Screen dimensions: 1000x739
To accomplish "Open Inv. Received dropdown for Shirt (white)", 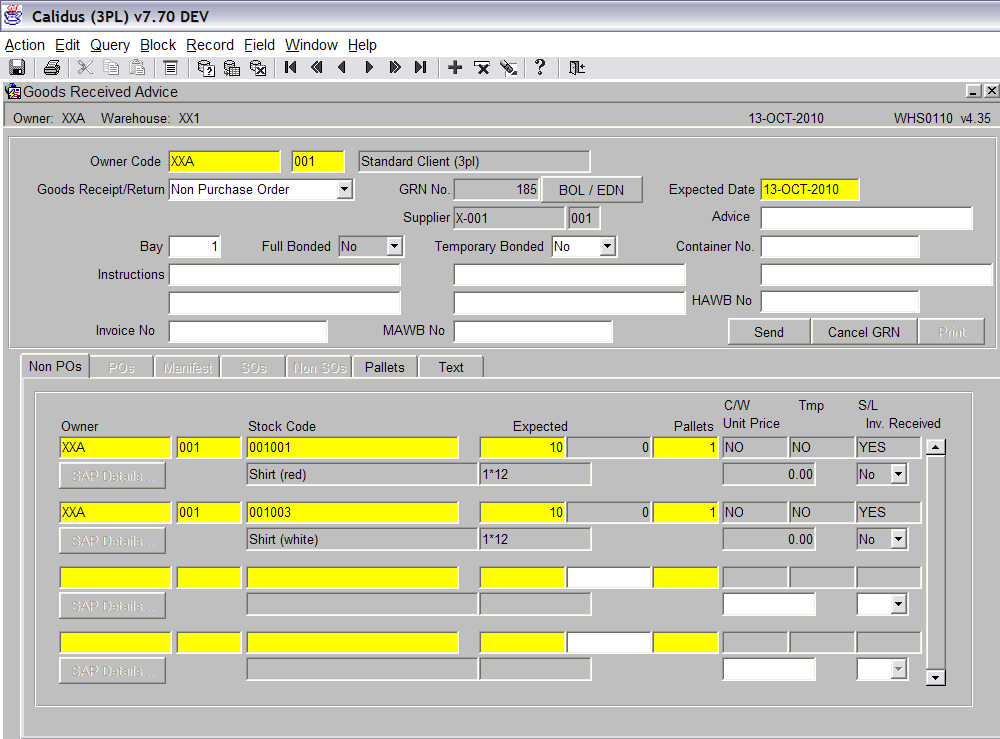I will pyautogui.click(x=899, y=539).
